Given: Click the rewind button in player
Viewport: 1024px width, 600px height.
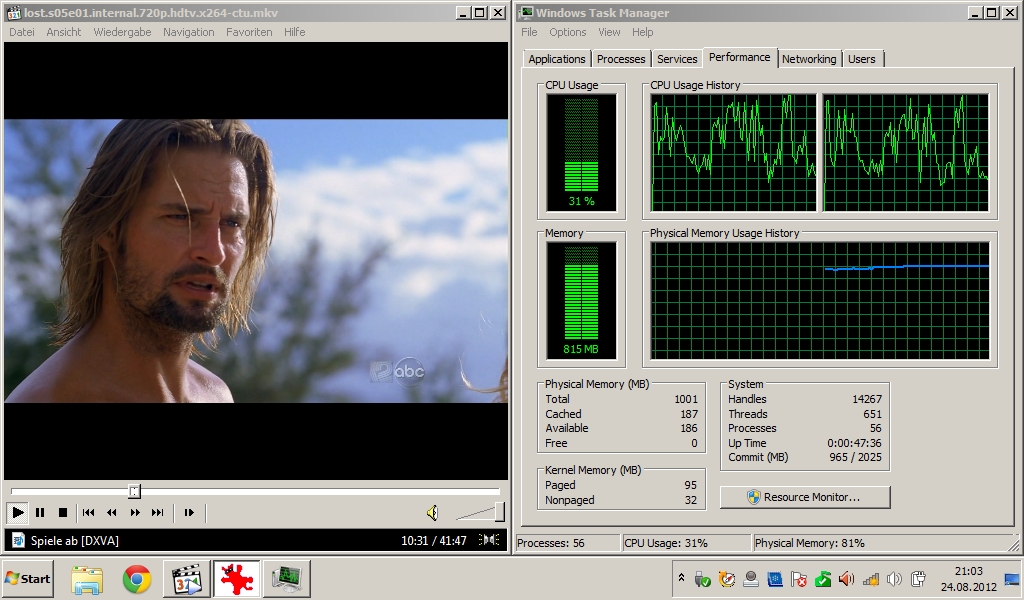Looking at the screenshot, I should [111, 513].
